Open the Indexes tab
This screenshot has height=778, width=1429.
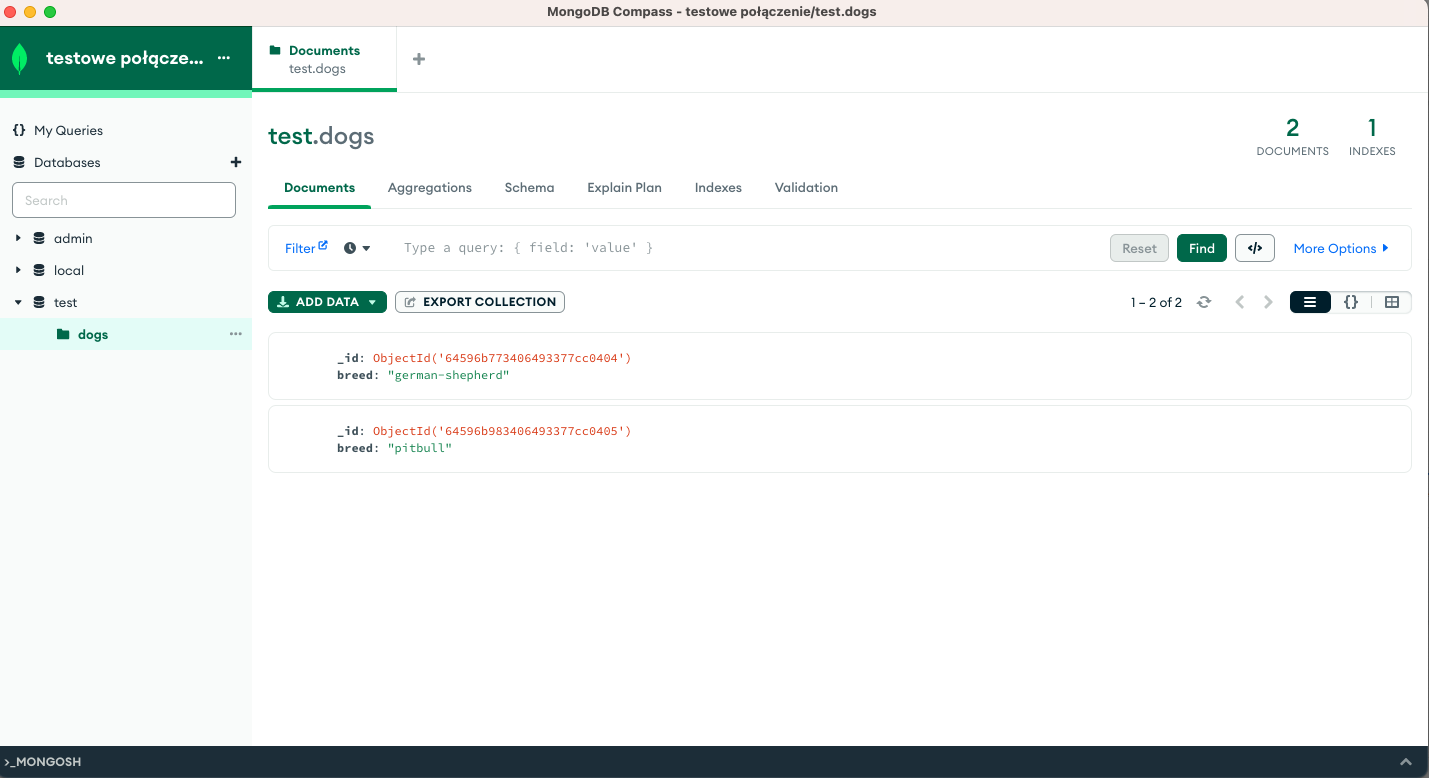[x=718, y=187]
